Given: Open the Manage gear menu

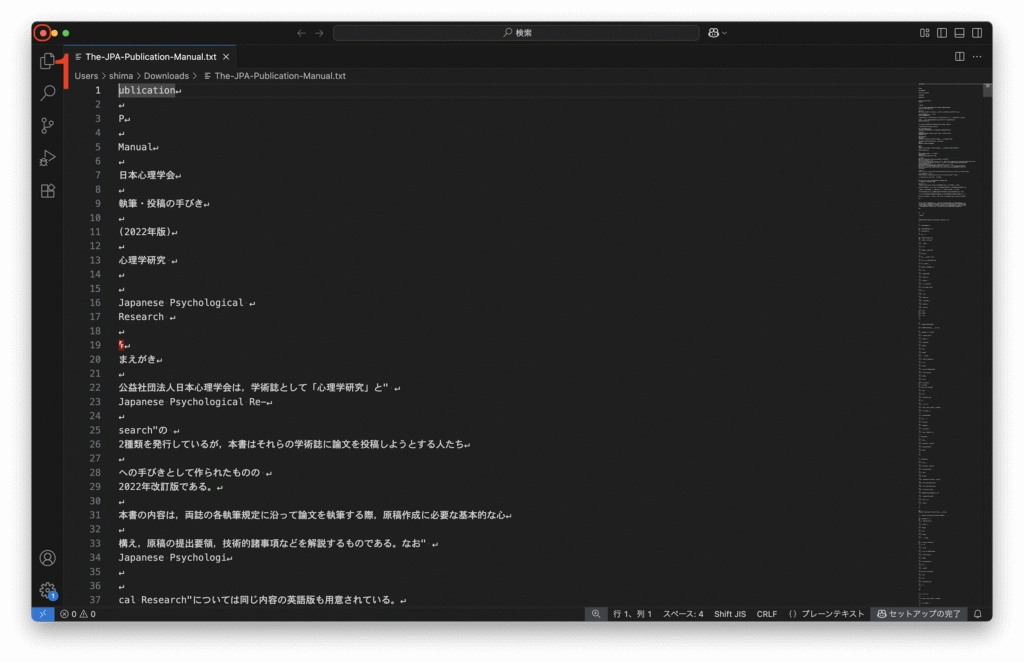Looking at the screenshot, I should click(47, 590).
